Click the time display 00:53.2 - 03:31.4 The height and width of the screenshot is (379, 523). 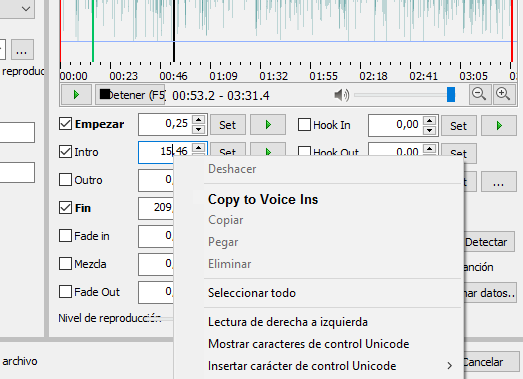(x=220, y=96)
